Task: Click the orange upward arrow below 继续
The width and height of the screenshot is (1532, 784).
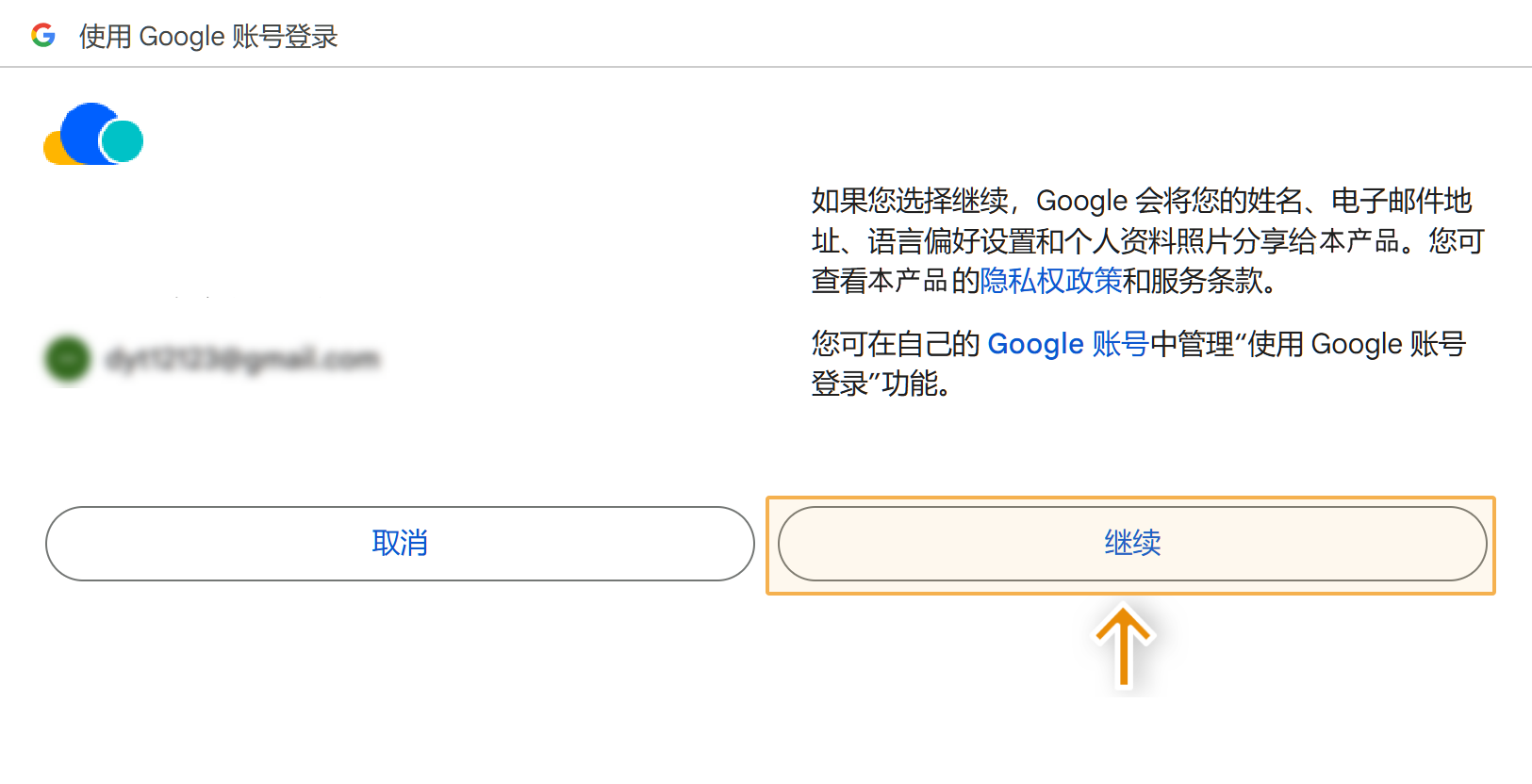Action: 1123,646
